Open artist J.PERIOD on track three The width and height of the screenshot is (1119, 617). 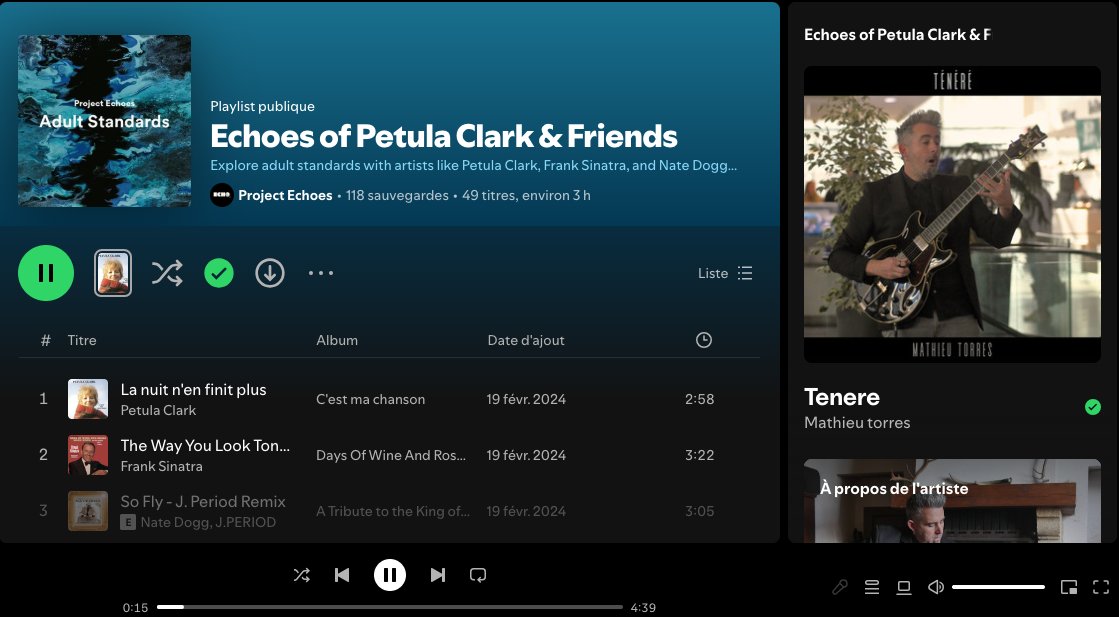(x=240, y=522)
